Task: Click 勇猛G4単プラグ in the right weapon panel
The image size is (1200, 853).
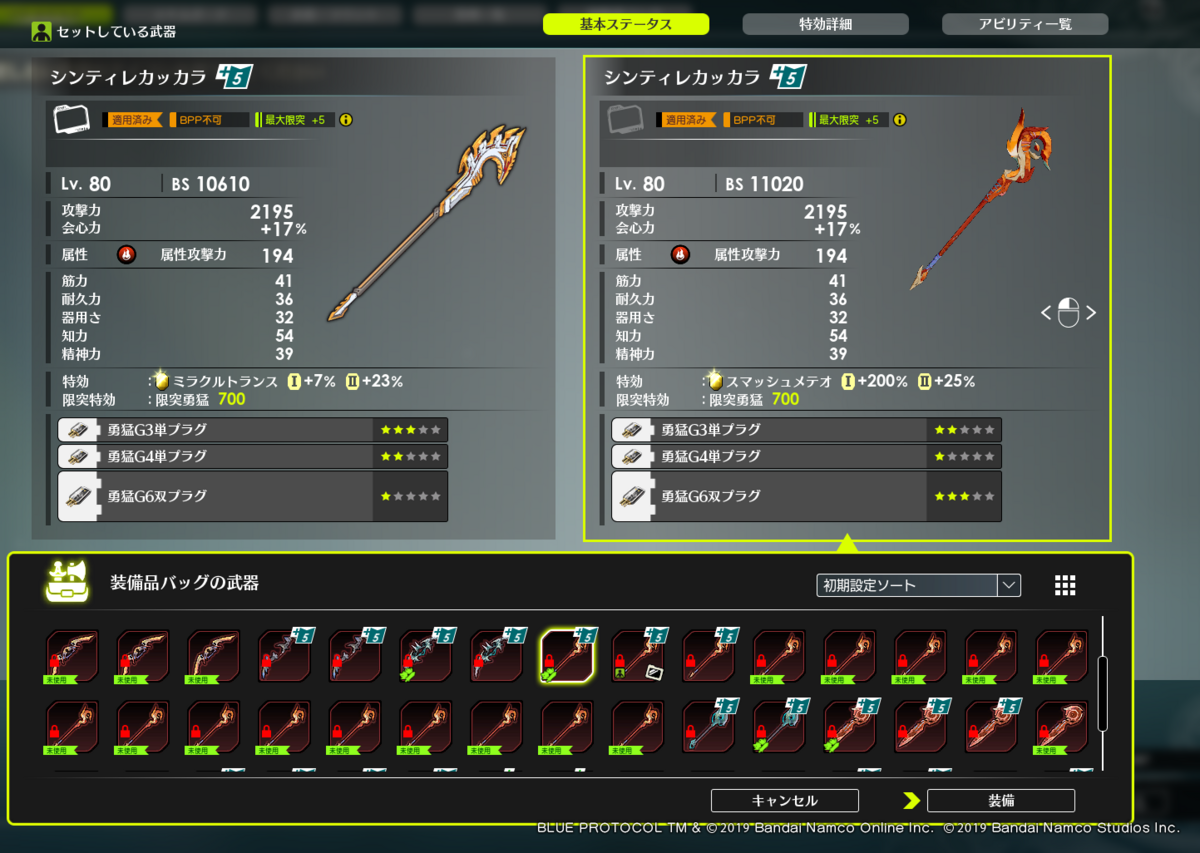Action: pyautogui.click(x=807, y=456)
